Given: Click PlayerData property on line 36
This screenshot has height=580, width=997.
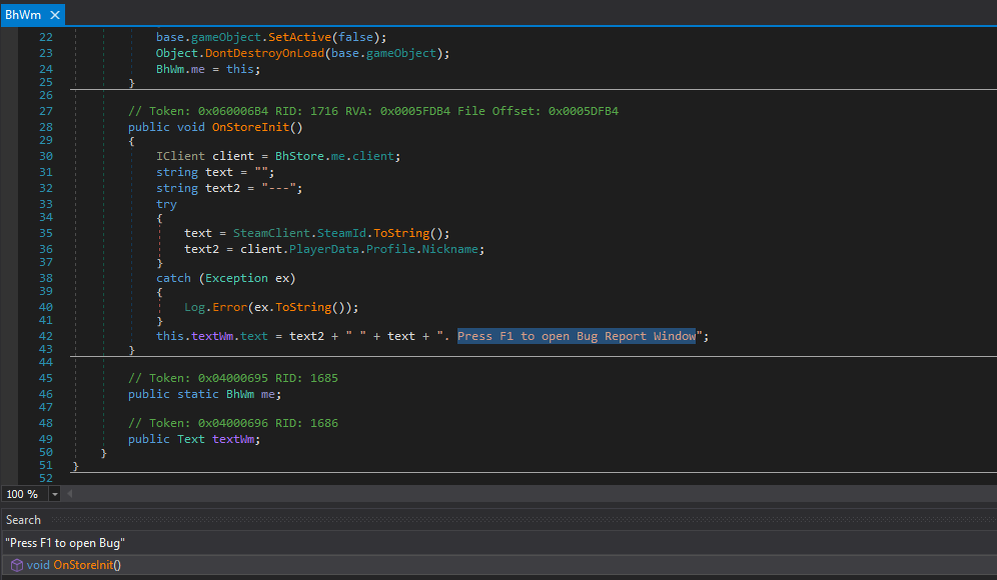Looking at the screenshot, I should tap(324, 249).
